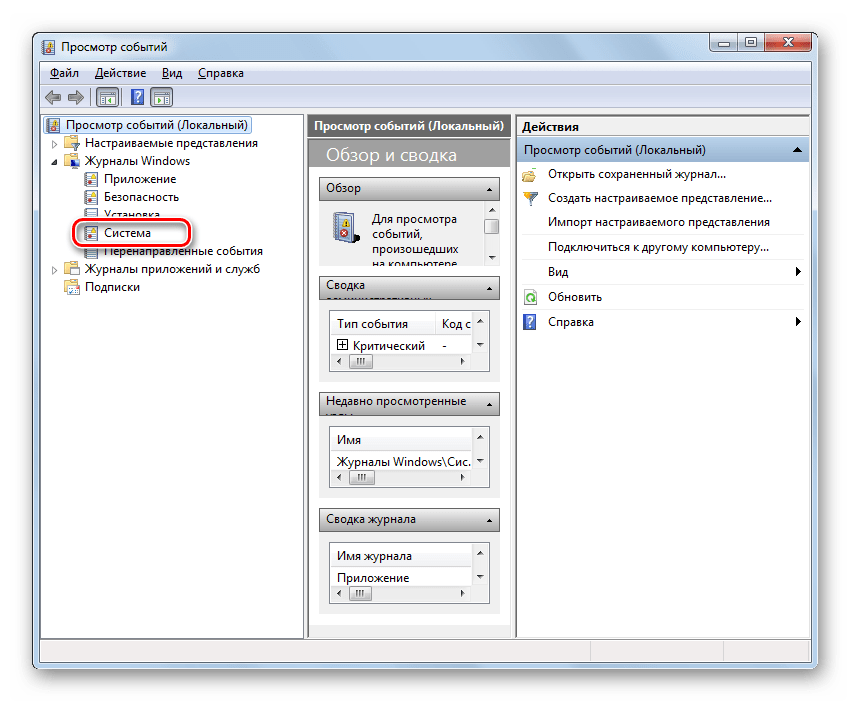Viewport: 851px width, 702px height.
Task: Select the Система log in the tree
Action: coord(127,233)
